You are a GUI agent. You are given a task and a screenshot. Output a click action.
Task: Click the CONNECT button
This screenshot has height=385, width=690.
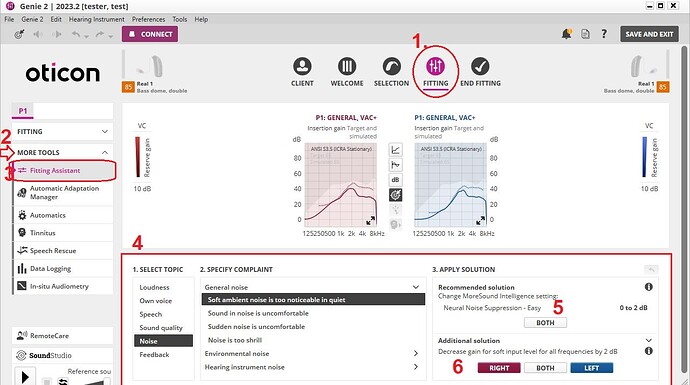coord(150,34)
